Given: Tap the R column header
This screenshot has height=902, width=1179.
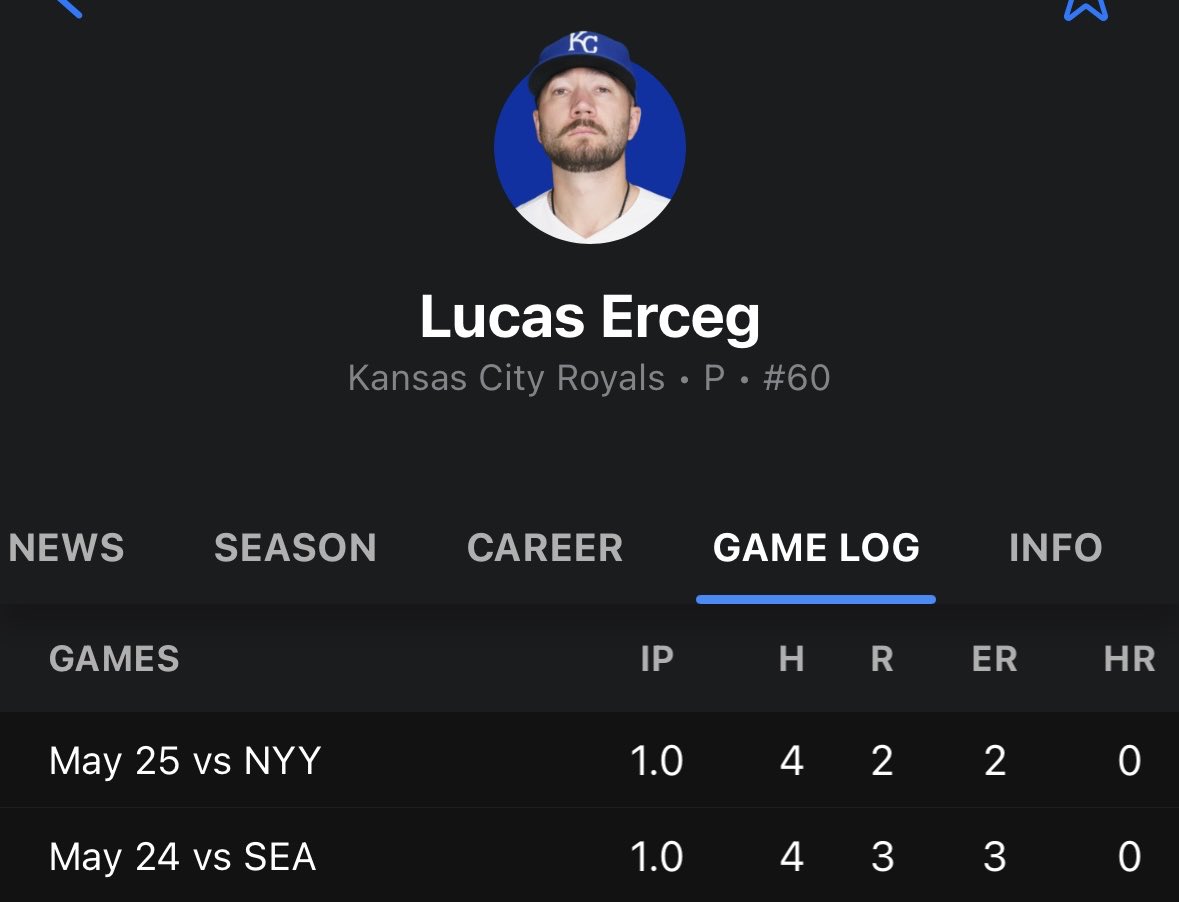Looking at the screenshot, I should 882,658.
